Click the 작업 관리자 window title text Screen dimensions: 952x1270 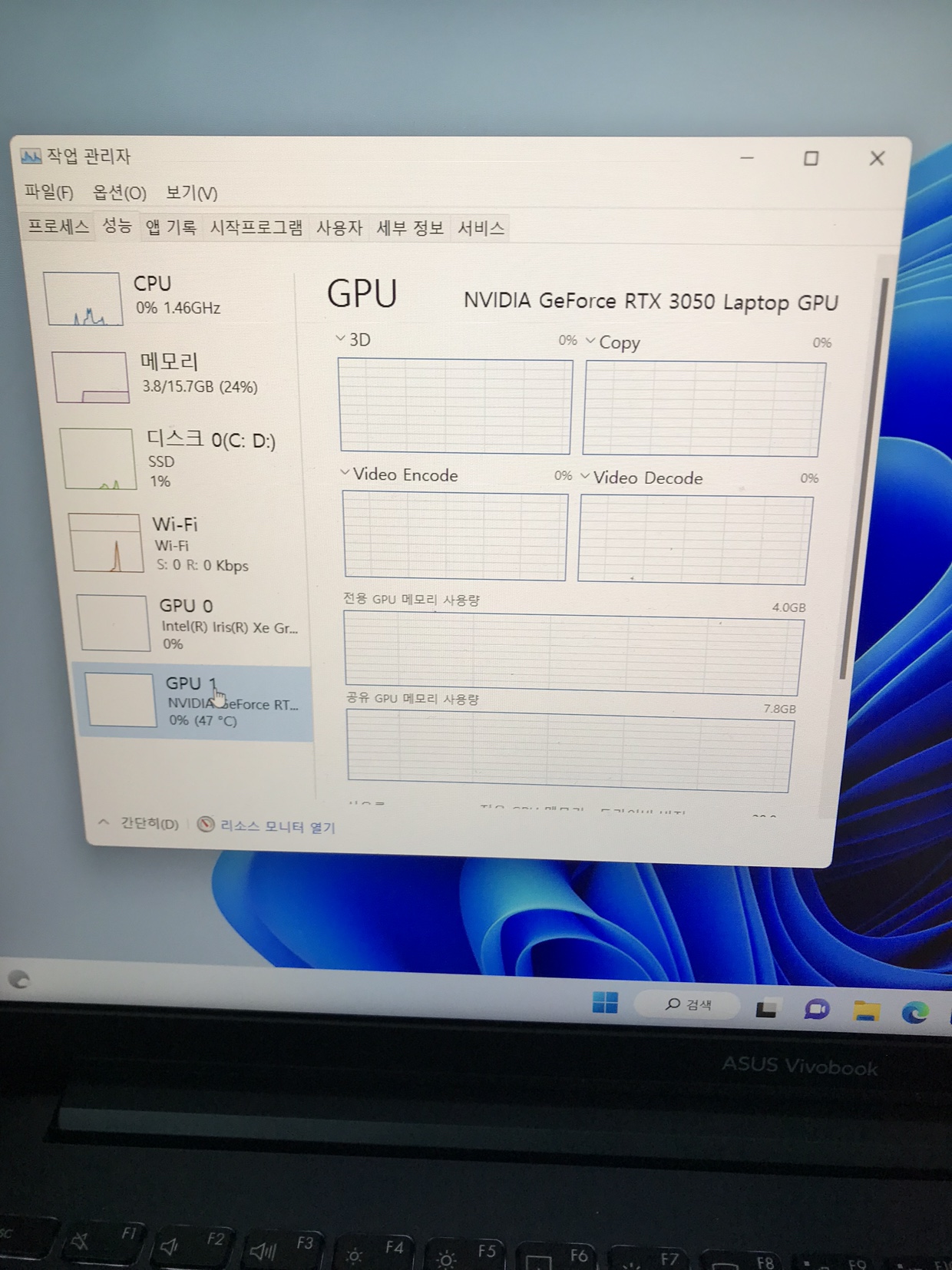(88, 157)
